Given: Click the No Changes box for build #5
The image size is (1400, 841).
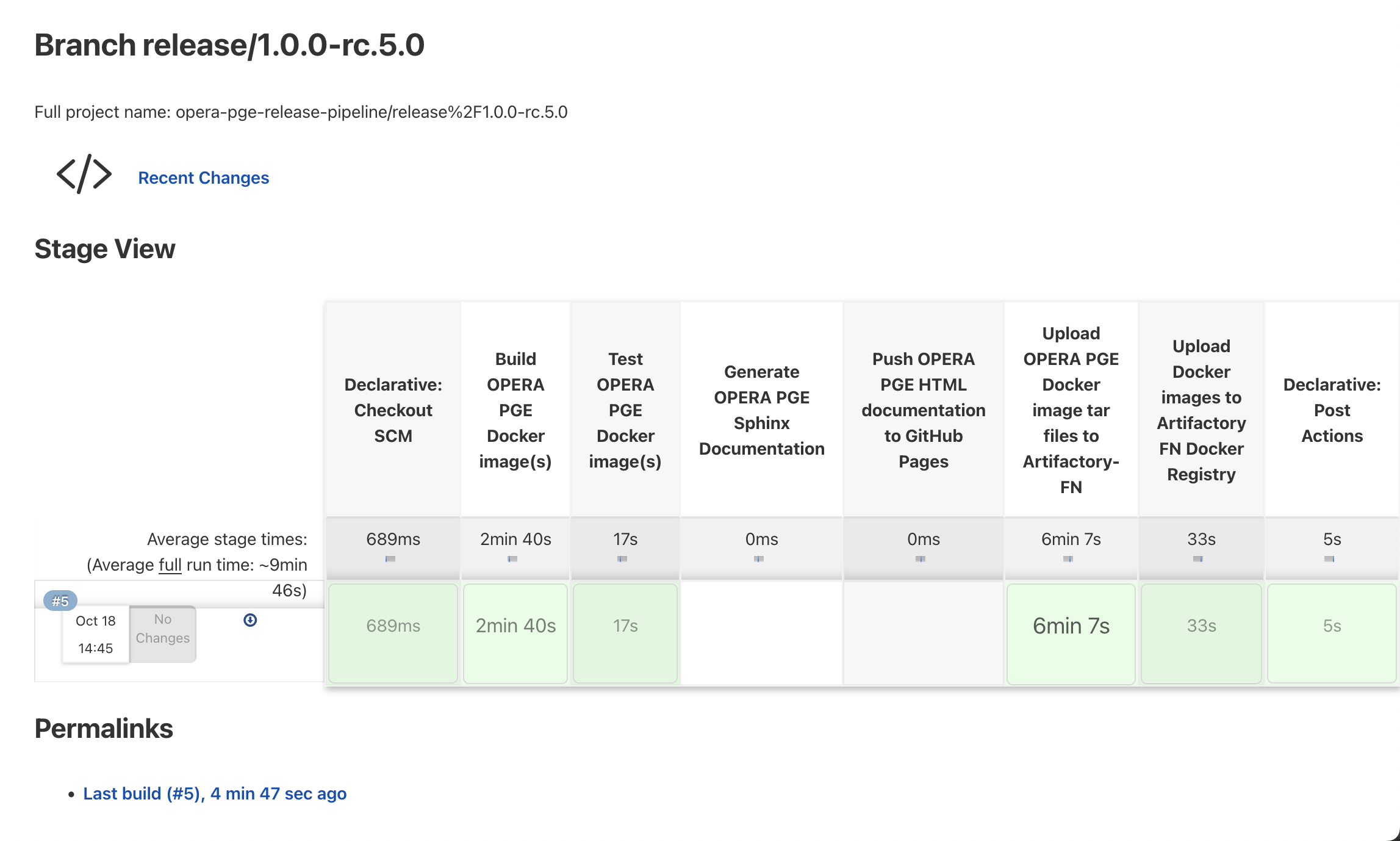Looking at the screenshot, I should (x=163, y=633).
